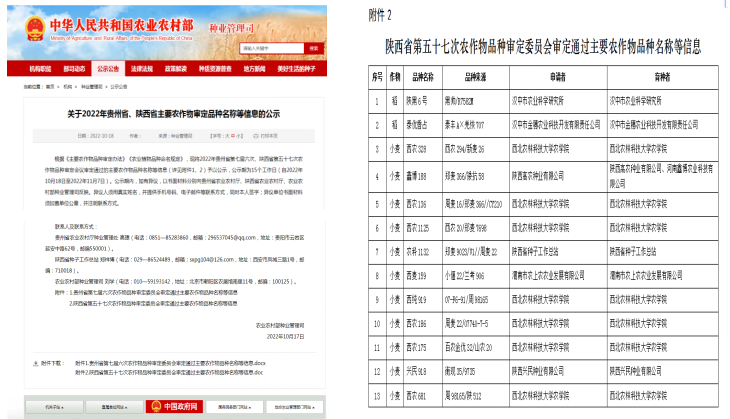This screenshot has width=730, height=419.
Task: Click the 附件 2 heading text
Action: click(380, 16)
